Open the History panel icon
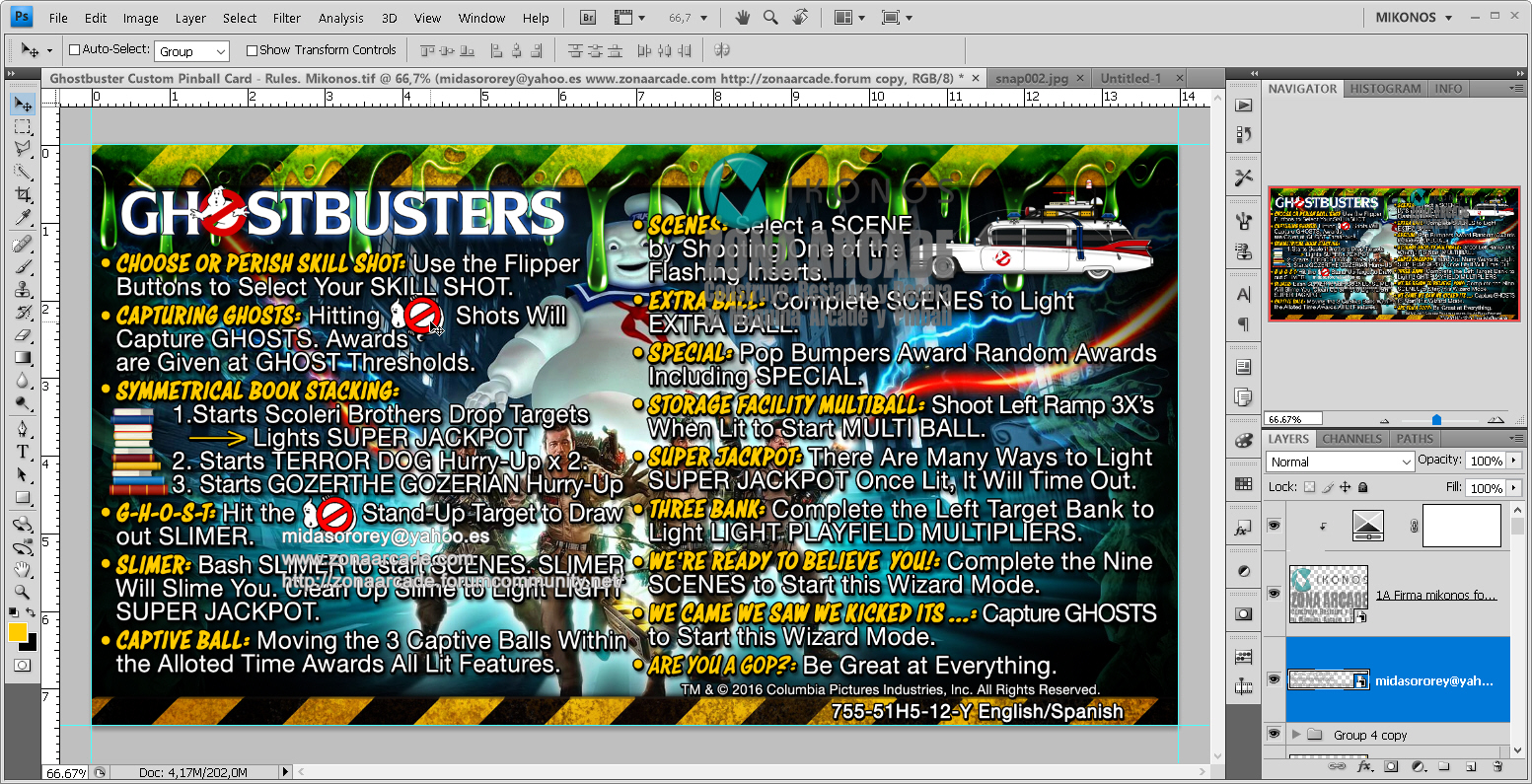 coord(1243,134)
